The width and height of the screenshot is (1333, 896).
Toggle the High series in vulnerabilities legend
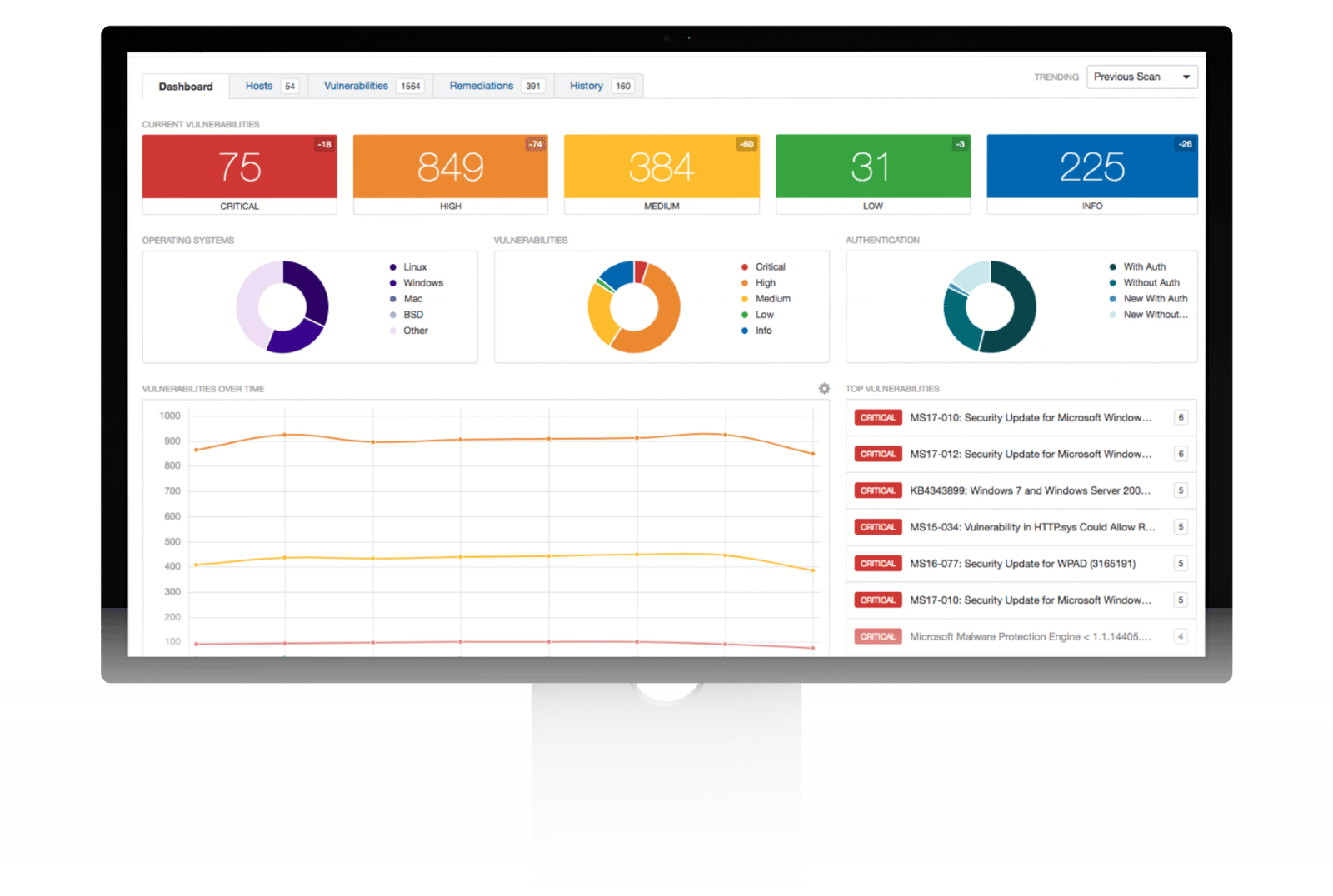[x=765, y=283]
